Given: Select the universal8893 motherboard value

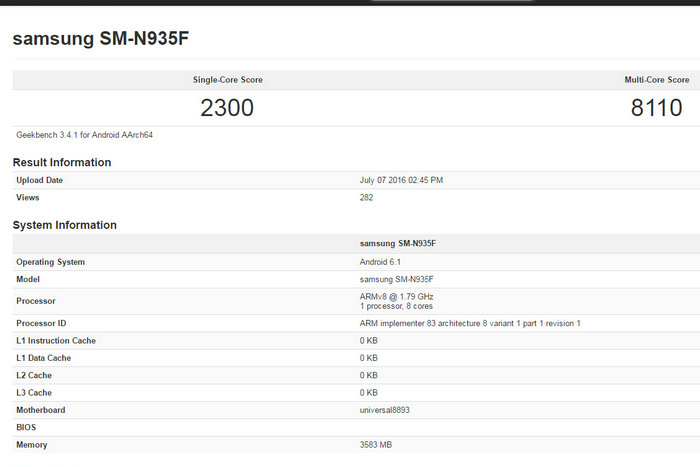Looking at the screenshot, I should tap(385, 410).
